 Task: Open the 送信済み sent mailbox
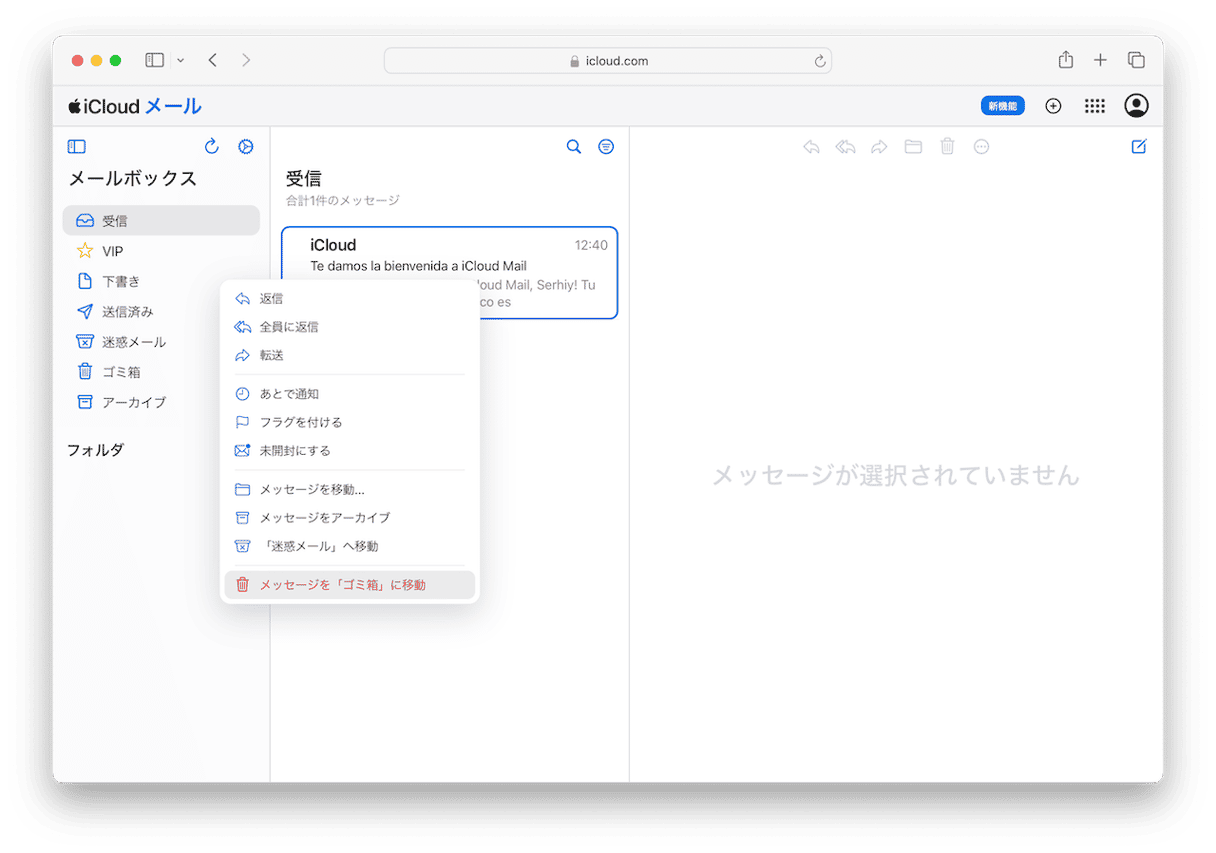(x=161, y=311)
